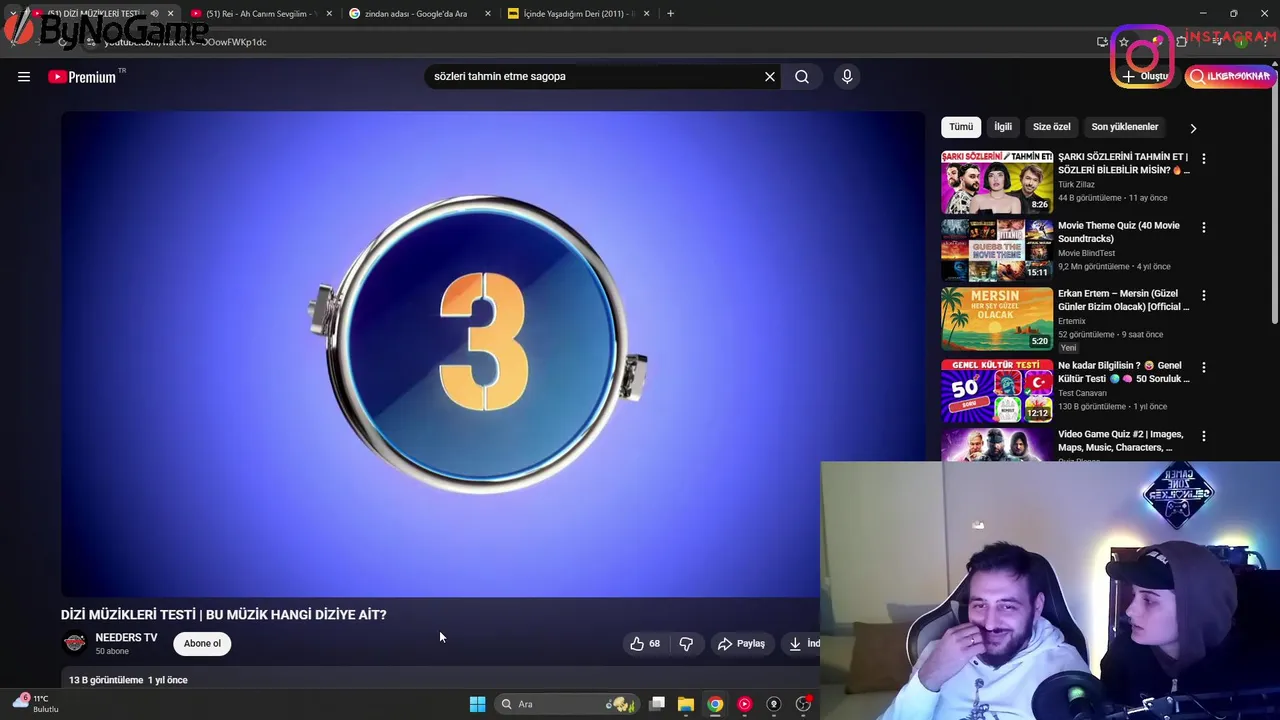
Task: Open the Ne kadar Bilgilisin title link
Action: tap(1123, 372)
